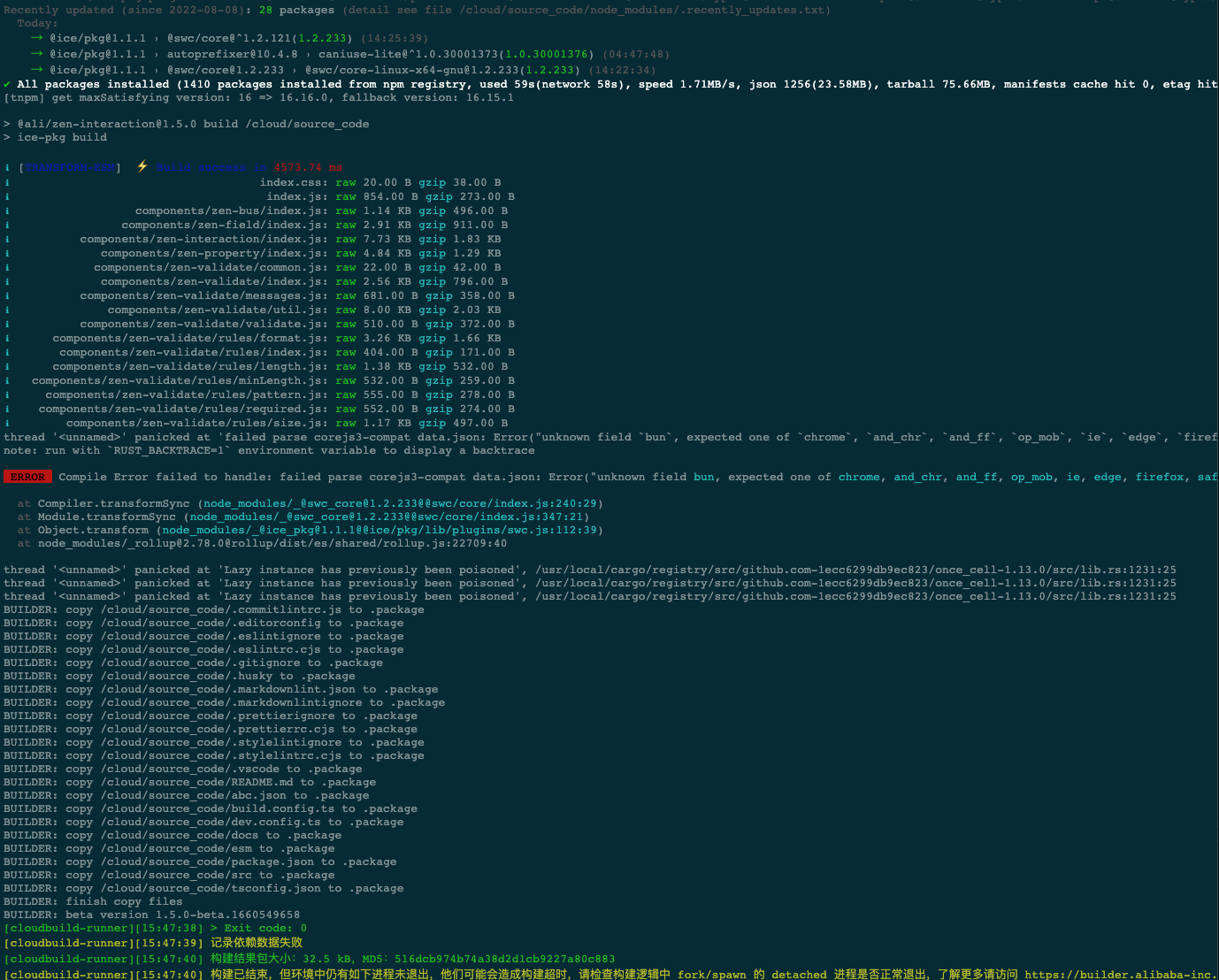Click the red ERROR badge
Image resolution: width=1219 pixels, height=980 pixels.
click(27, 477)
